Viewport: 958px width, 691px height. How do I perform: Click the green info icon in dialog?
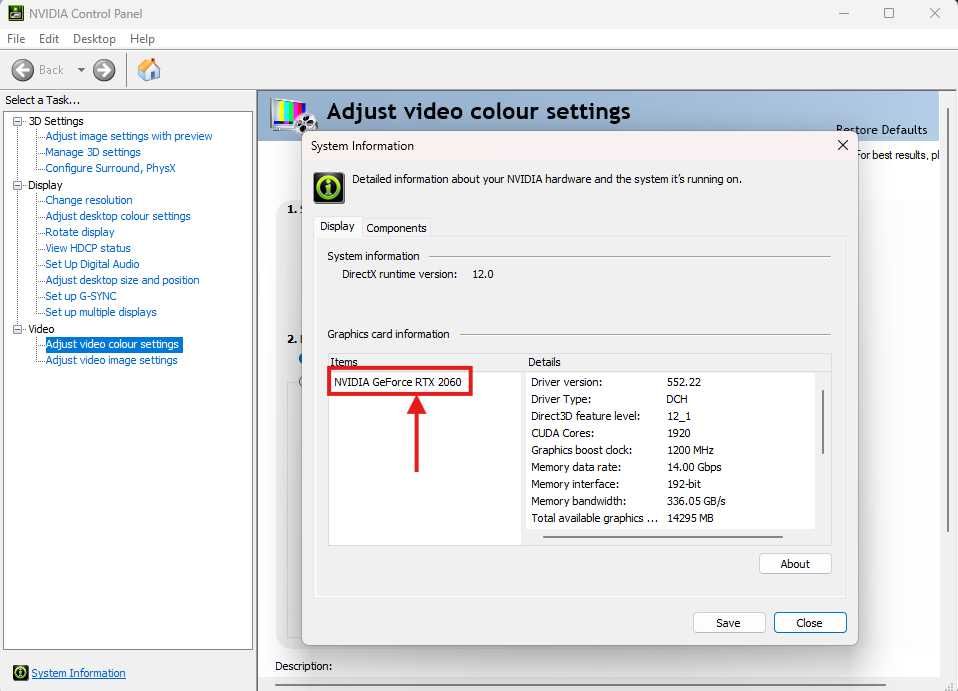329,187
